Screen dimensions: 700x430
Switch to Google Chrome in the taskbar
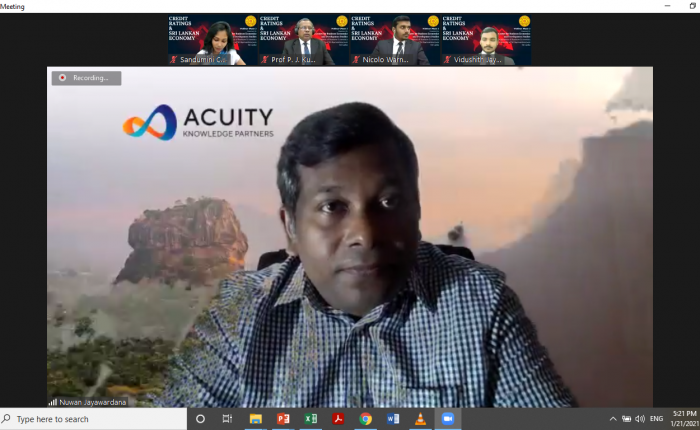366,419
